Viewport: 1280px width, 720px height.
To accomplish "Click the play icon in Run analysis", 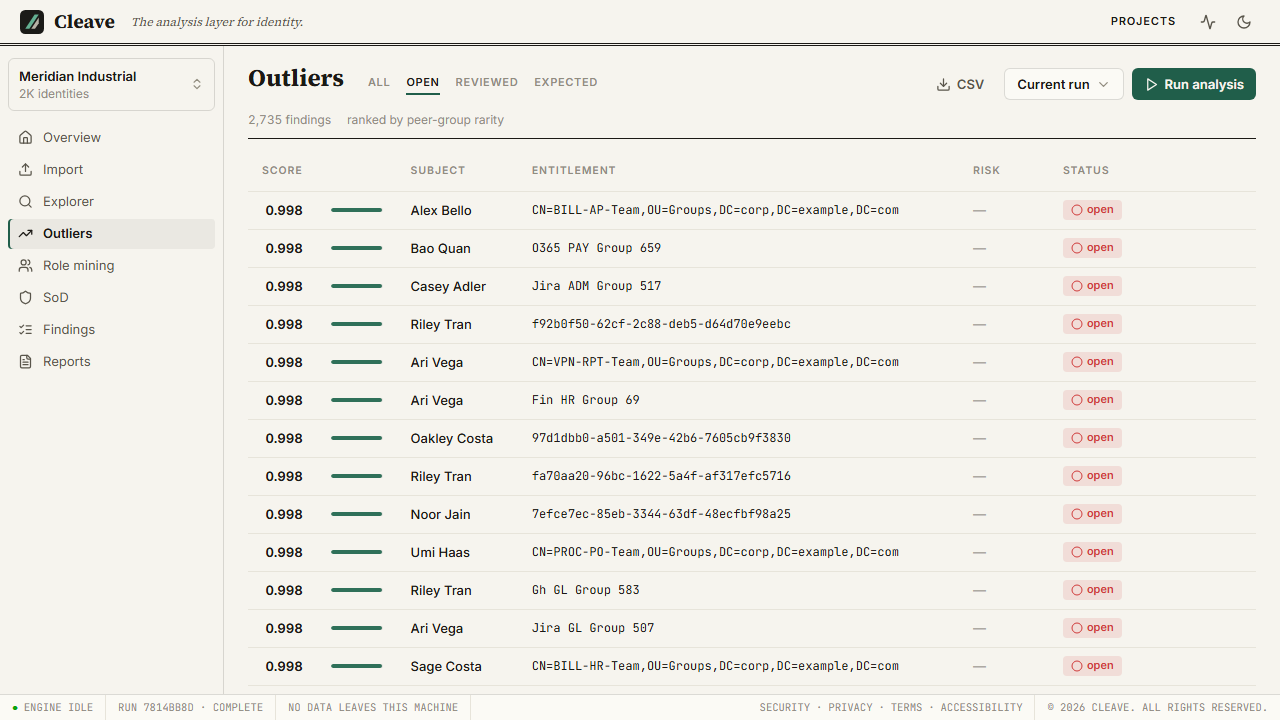I will pos(1151,85).
